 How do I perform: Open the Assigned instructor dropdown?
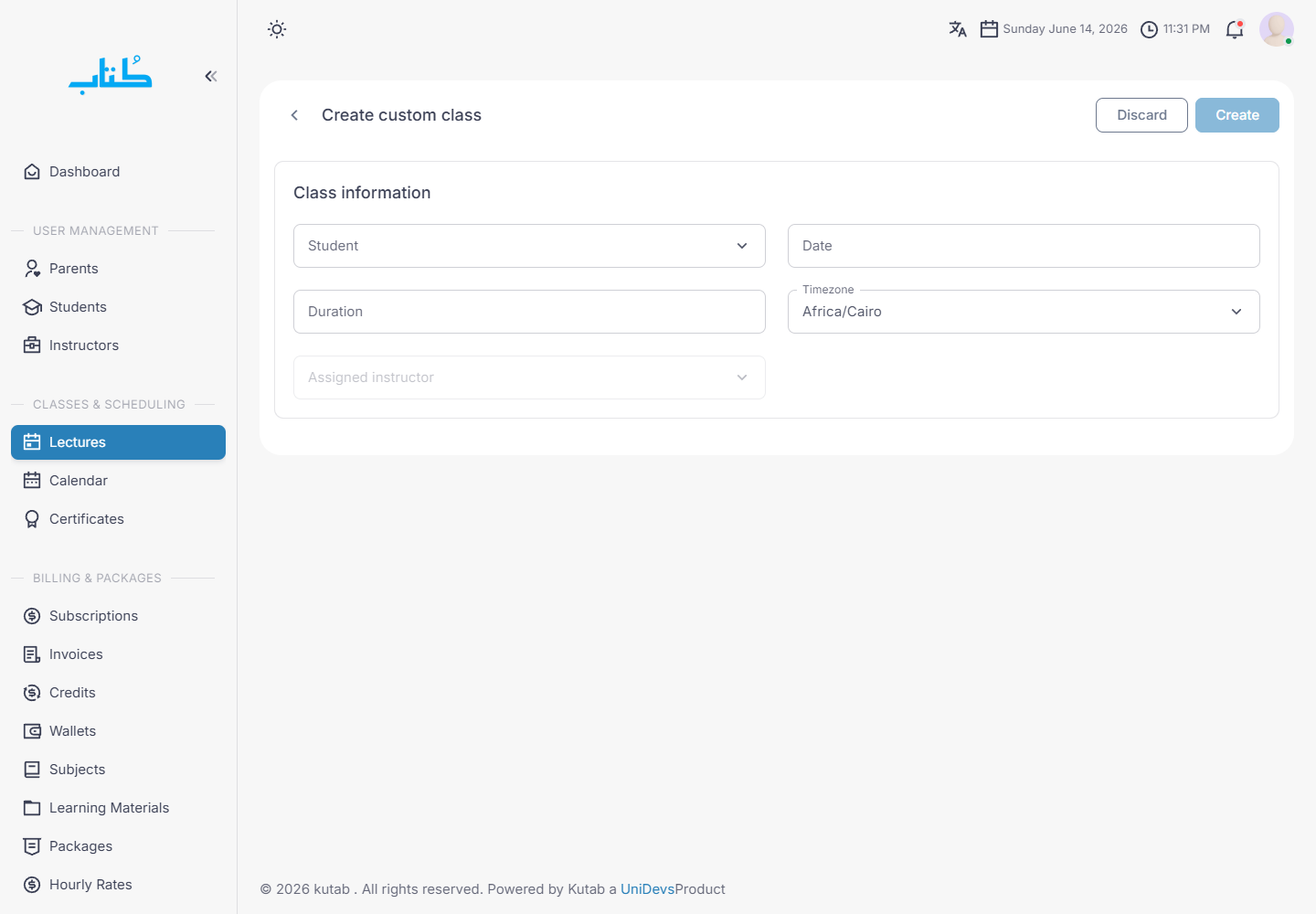click(529, 377)
